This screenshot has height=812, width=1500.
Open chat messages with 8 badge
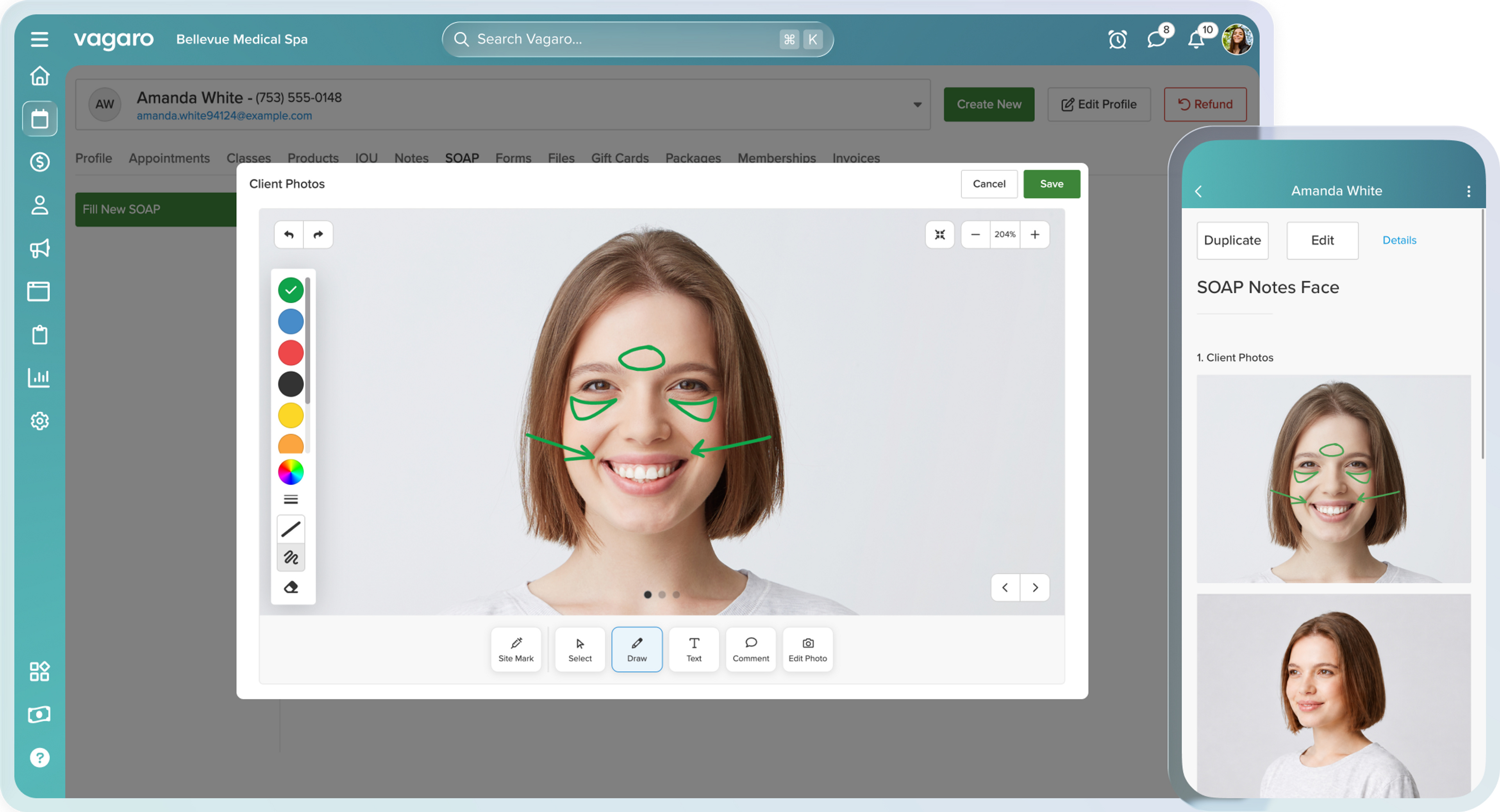click(x=1157, y=39)
